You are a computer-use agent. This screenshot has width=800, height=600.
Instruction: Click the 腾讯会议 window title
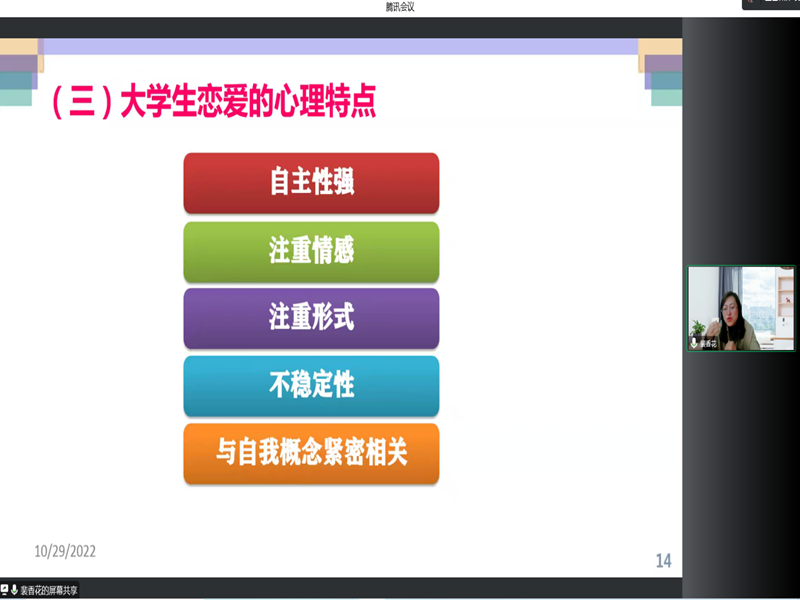click(400, 7)
